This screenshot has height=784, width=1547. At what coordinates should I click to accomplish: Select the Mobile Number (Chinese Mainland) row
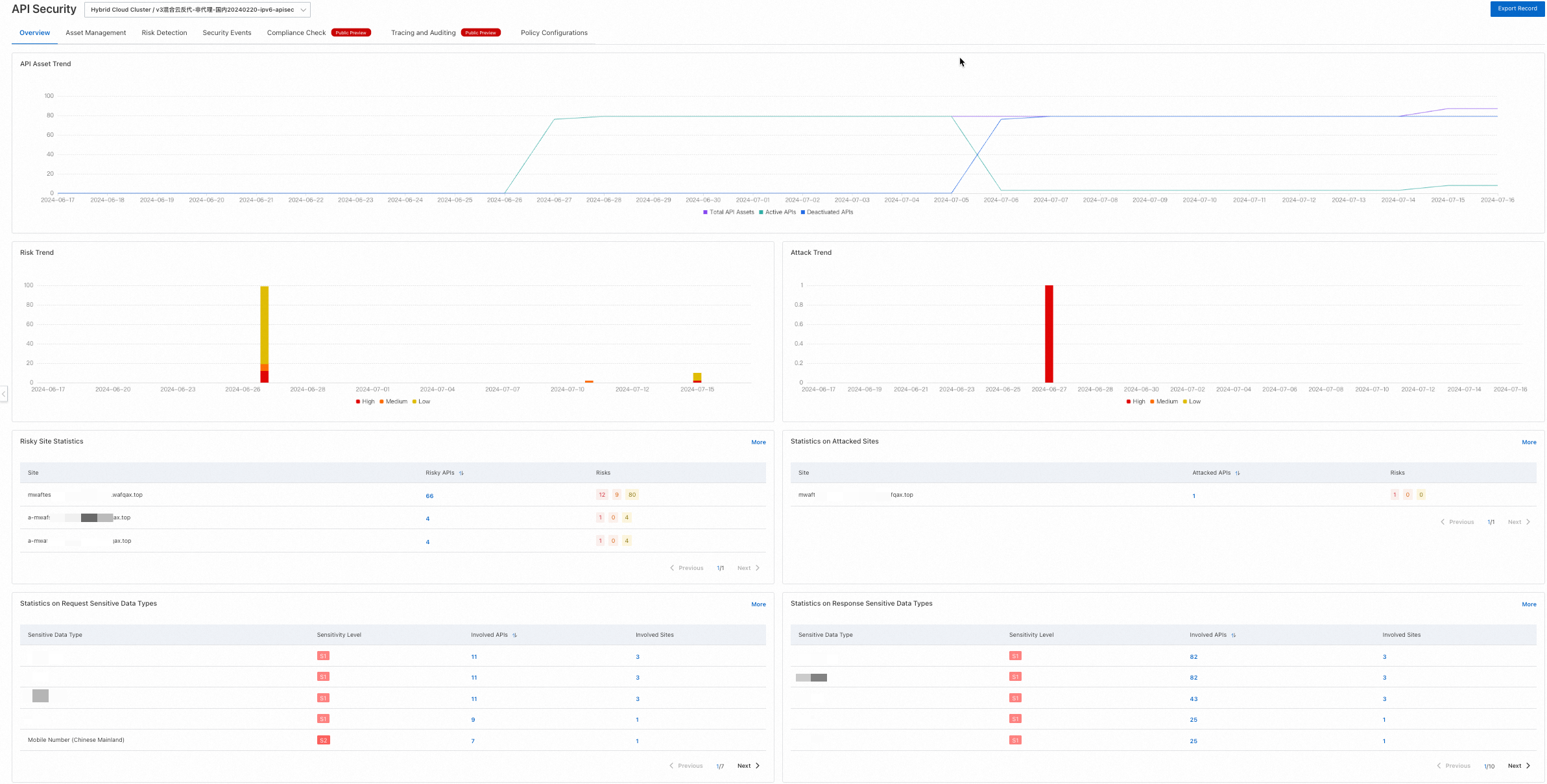392,740
